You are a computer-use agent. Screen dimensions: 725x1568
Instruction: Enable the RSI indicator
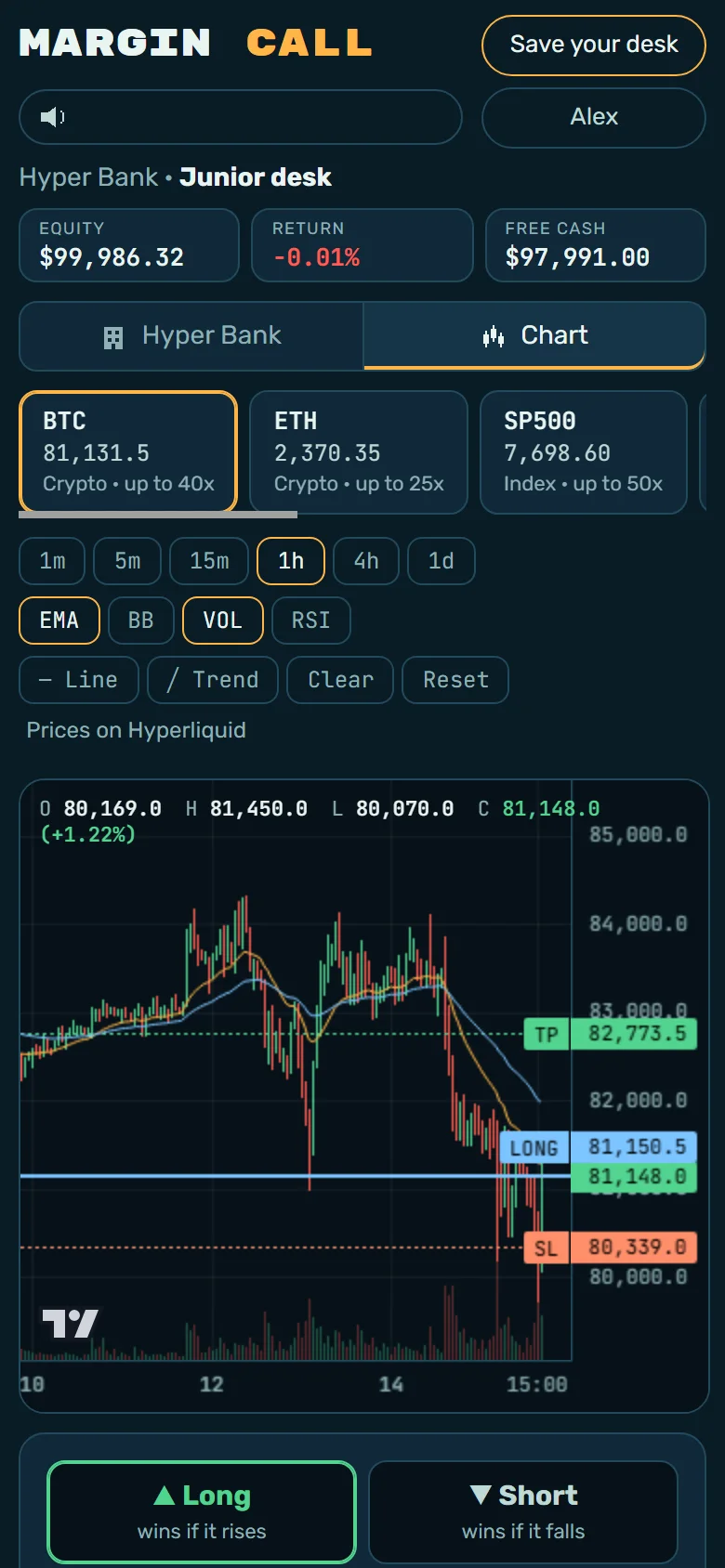click(x=311, y=621)
